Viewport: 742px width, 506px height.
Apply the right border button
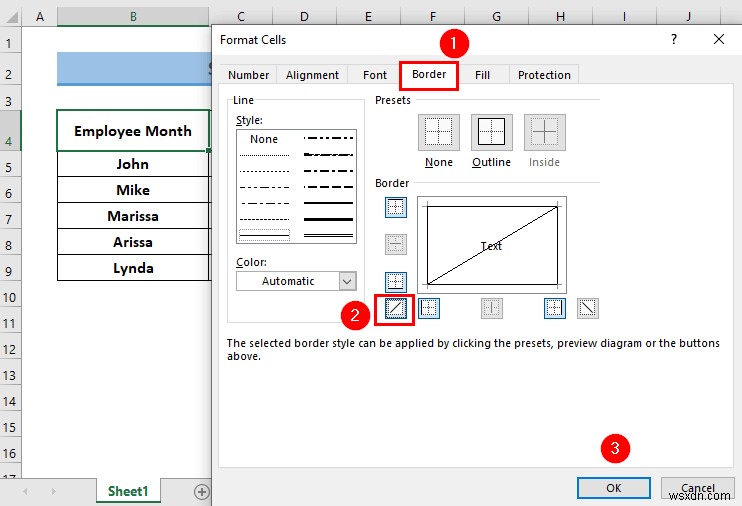click(555, 309)
